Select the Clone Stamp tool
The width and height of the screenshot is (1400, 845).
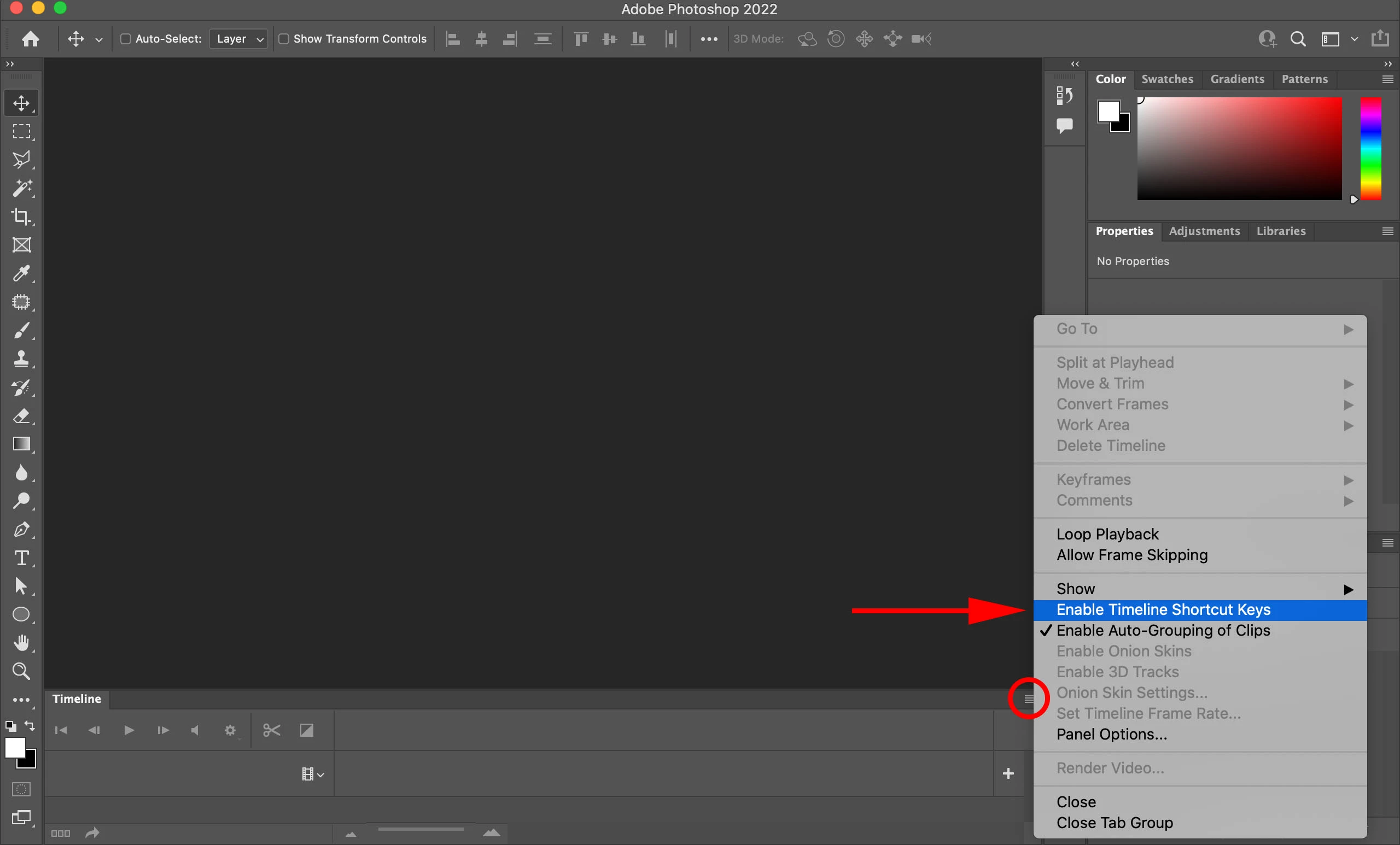pos(21,359)
